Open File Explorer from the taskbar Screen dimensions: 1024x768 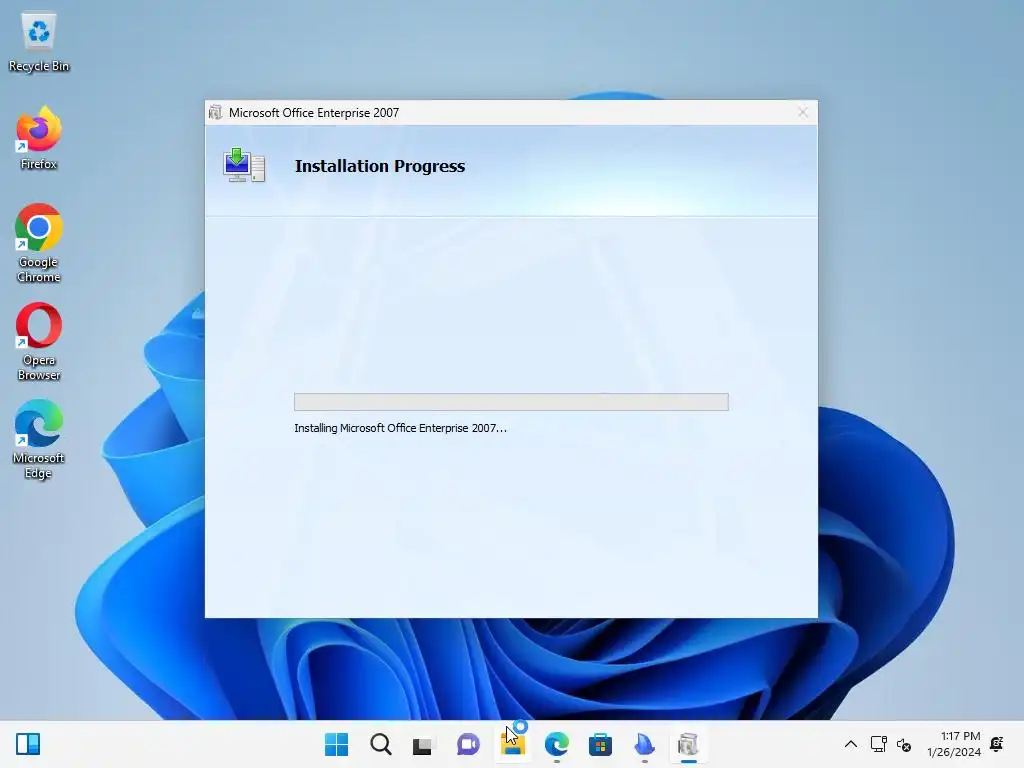tap(513, 744)
